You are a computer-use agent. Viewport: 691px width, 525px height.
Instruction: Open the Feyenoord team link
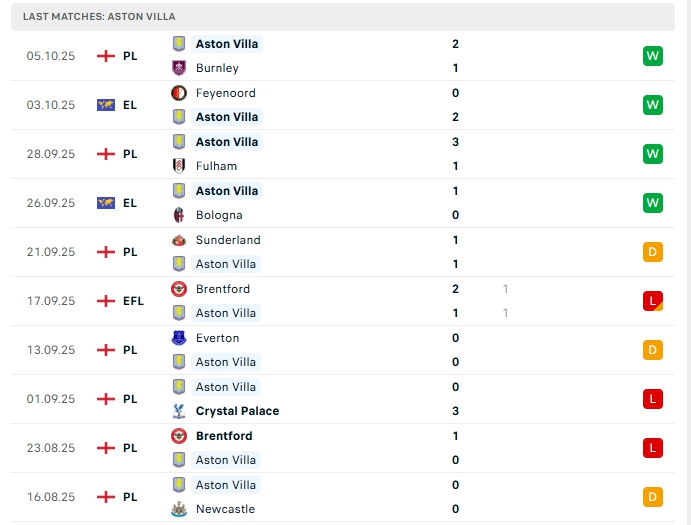225,93
